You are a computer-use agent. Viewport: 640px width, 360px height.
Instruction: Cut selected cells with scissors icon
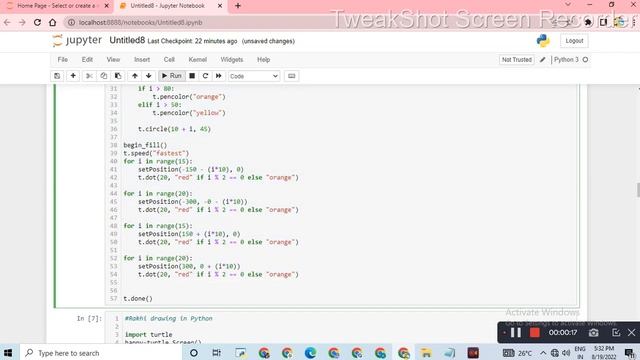tap(89, 76)
